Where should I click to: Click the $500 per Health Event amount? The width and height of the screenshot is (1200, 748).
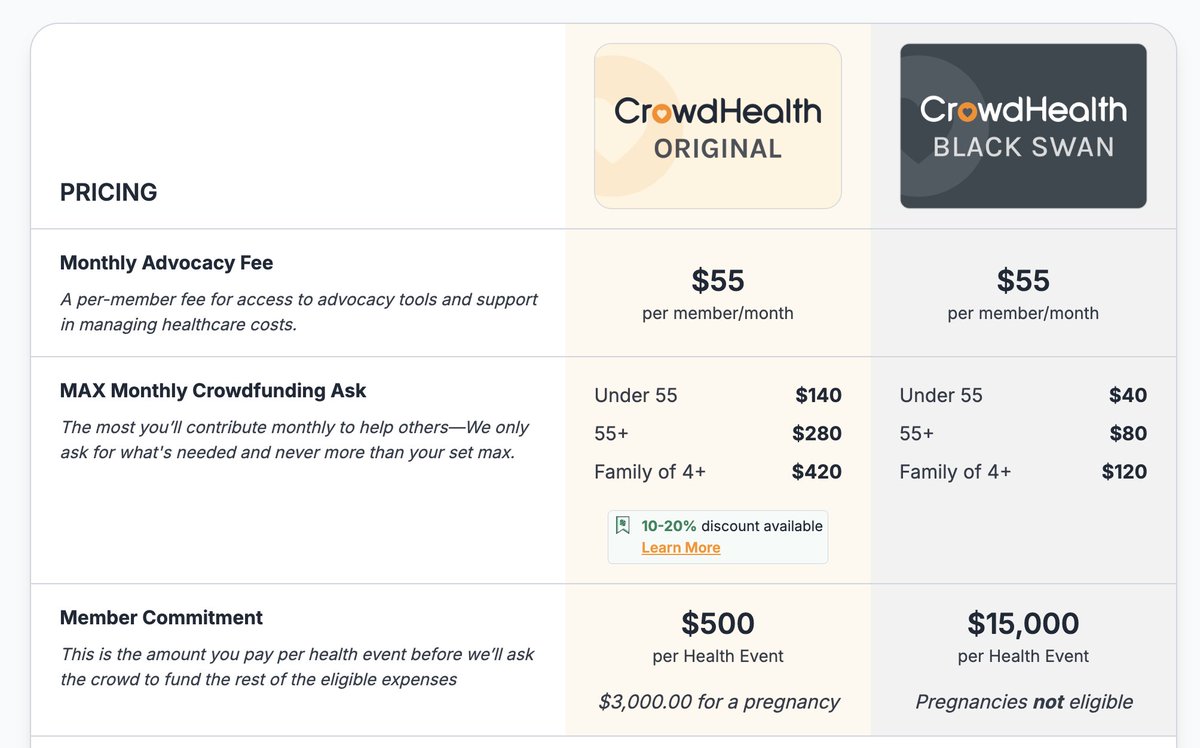point(717,624)
